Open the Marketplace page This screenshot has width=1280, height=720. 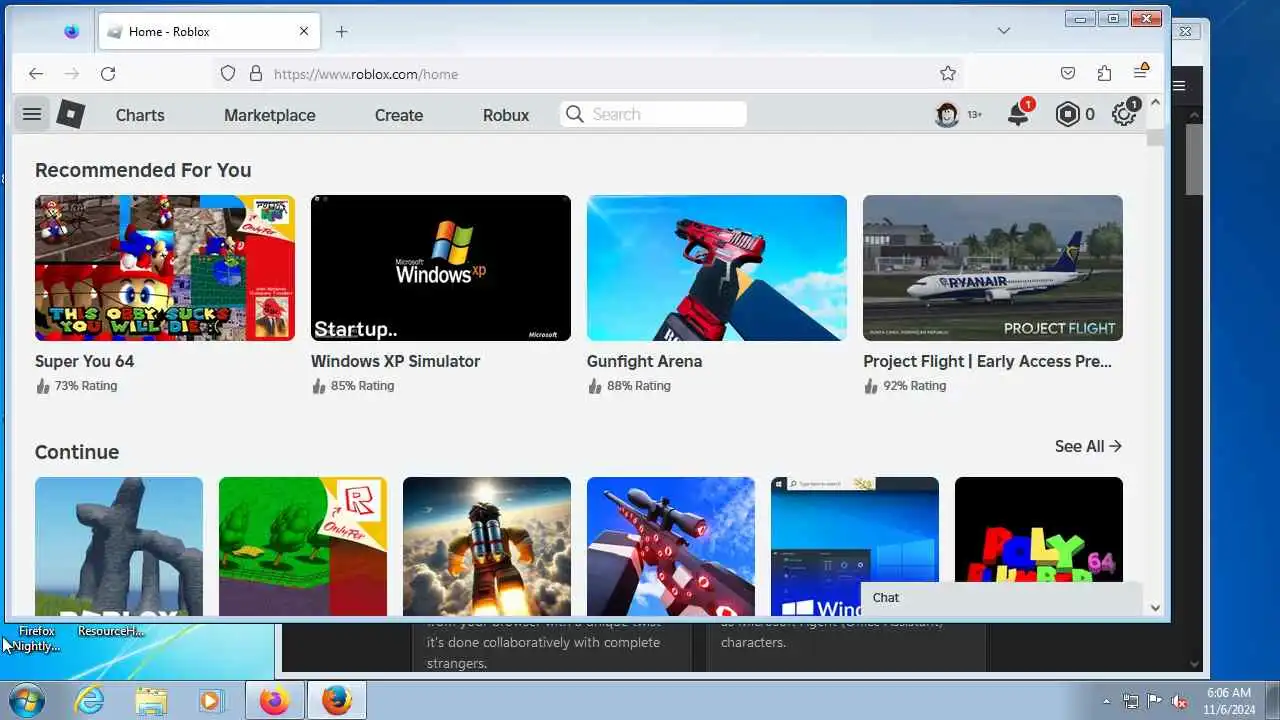tap(270, 115)
